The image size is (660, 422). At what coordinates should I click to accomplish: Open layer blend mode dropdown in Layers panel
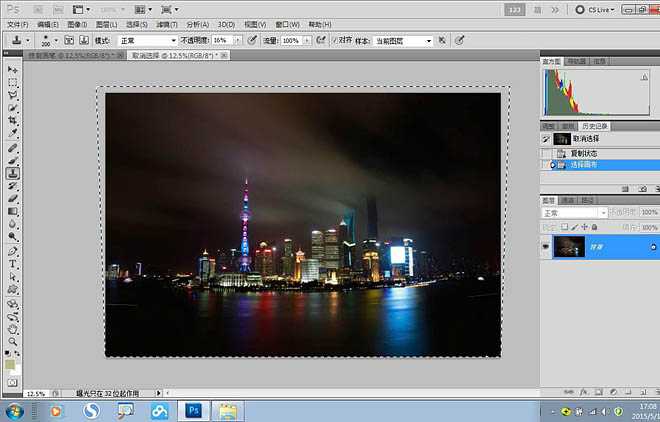click(574, 213)
